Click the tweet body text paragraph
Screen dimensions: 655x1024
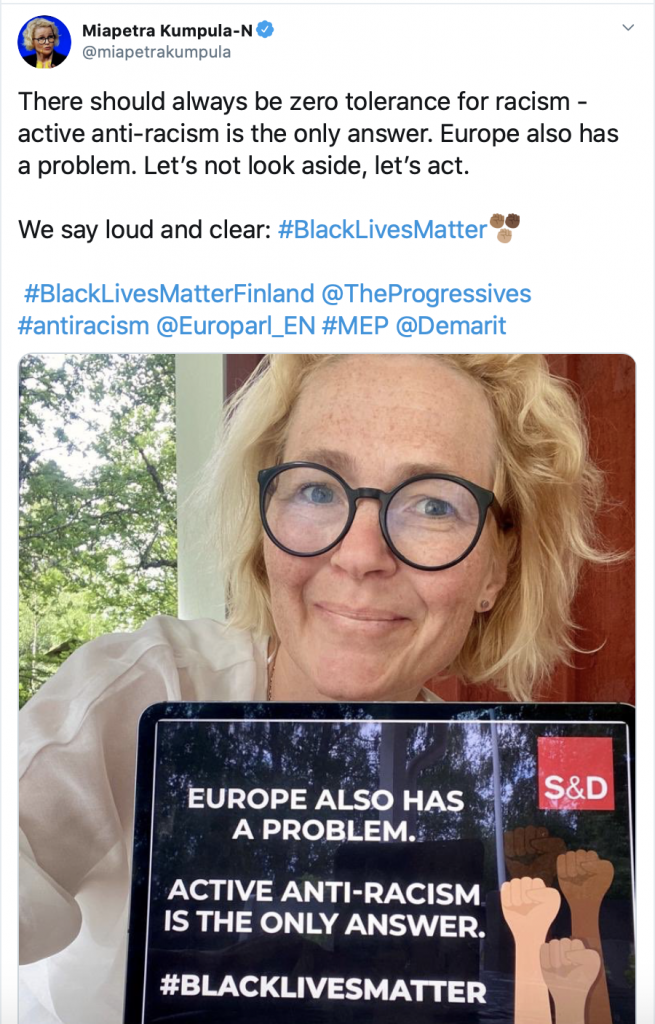[x=318, y=134]
